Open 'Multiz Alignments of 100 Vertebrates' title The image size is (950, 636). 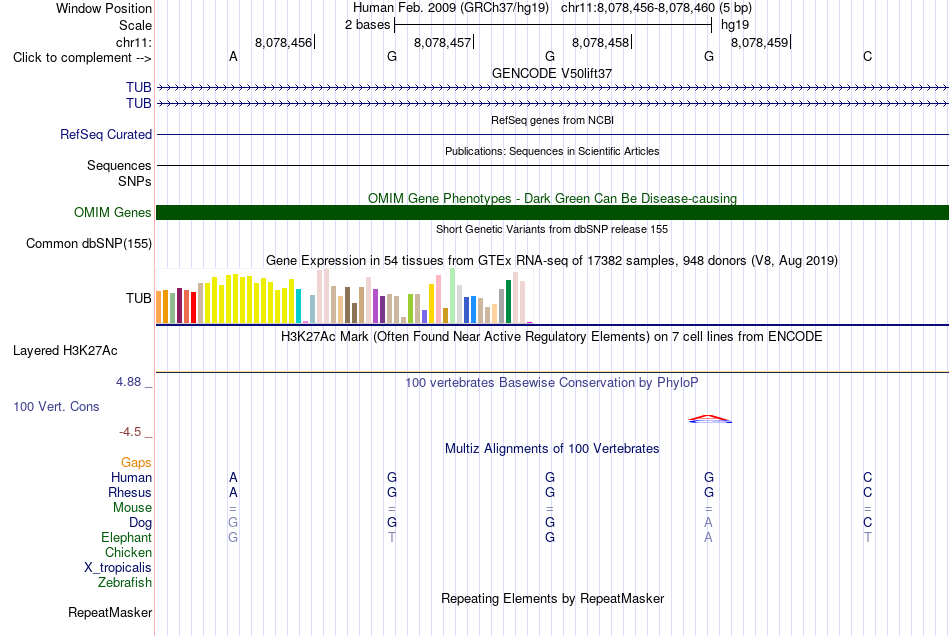(x=552, y=449)
